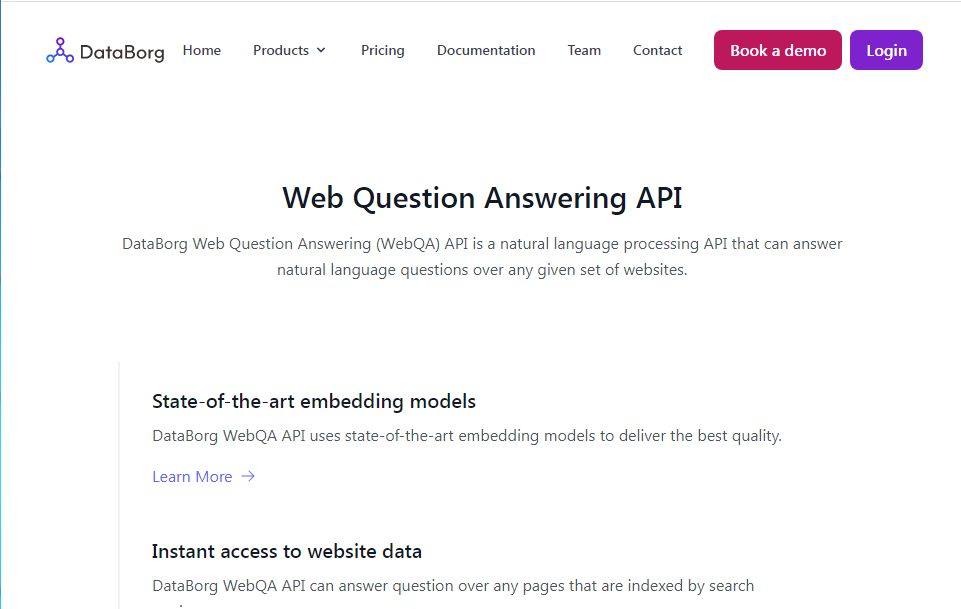Image resolution: width=961 pixels, height=609 pixels.
Task: Open the Contact page
Action: [657, 50]
